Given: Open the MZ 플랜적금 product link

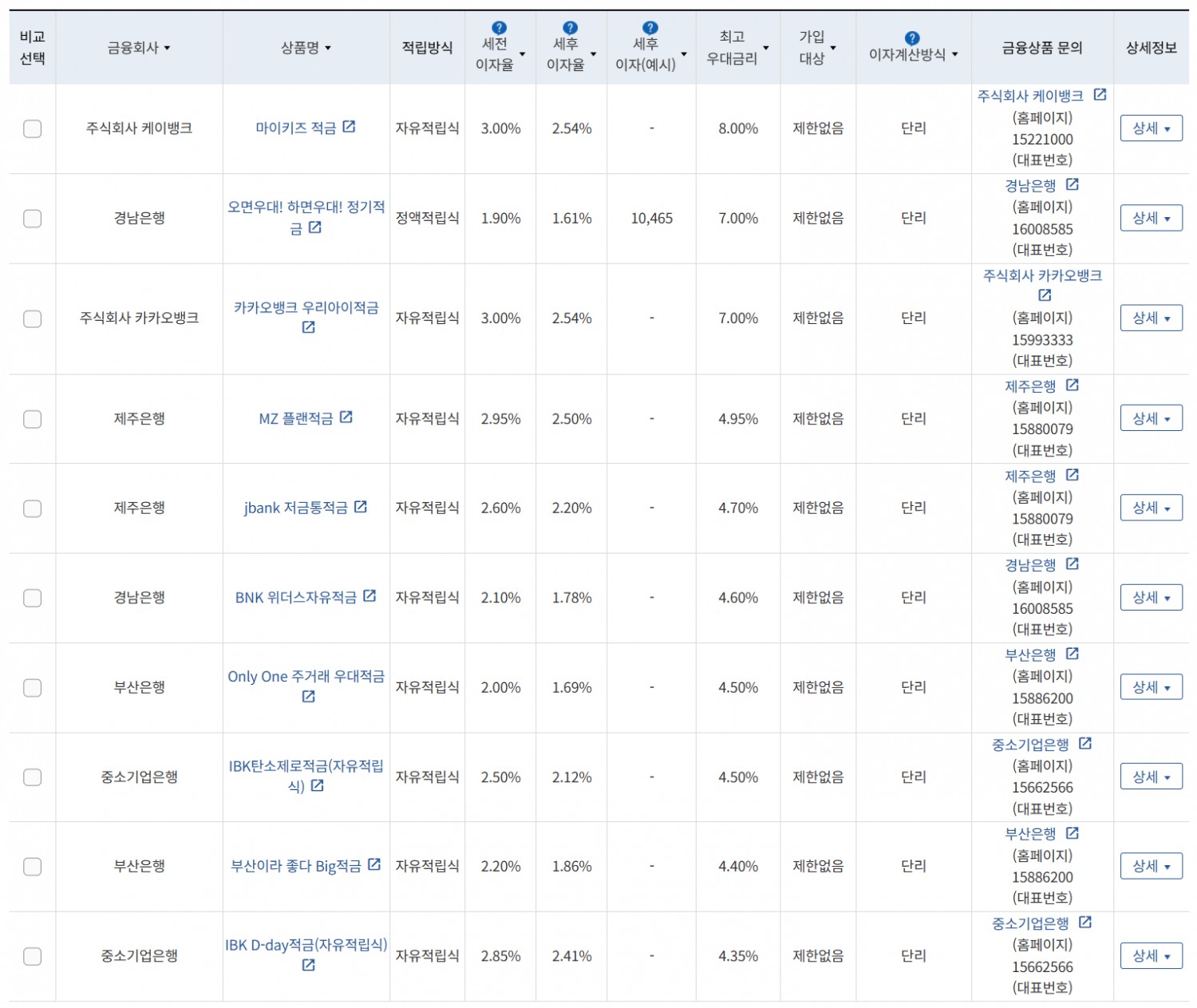Looking at the screenshot, I should 296,419.
